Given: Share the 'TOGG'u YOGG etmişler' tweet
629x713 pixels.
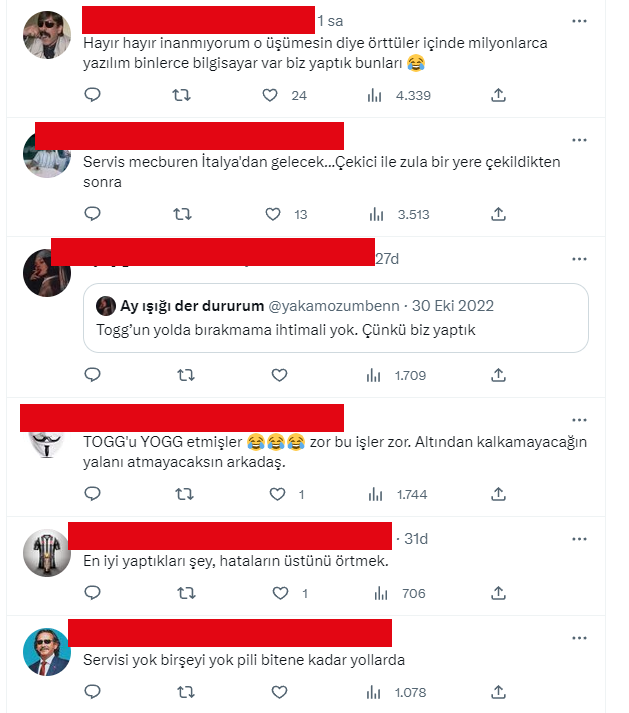Looking at the screenshot, I should click(x=498, y=494).
